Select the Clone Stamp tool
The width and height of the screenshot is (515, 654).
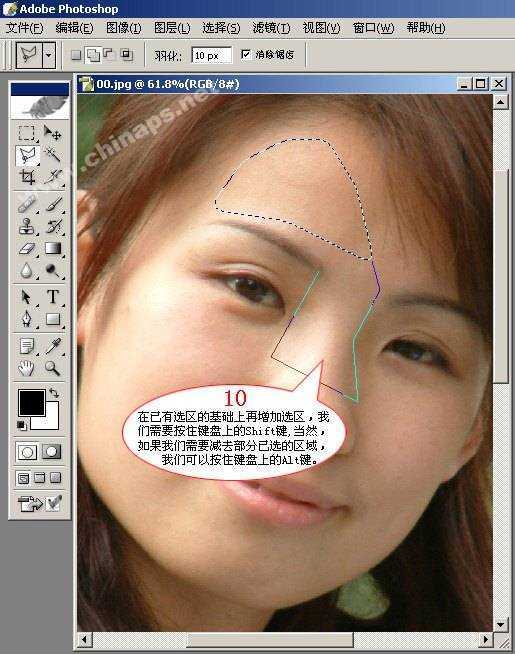pos(27,226)
